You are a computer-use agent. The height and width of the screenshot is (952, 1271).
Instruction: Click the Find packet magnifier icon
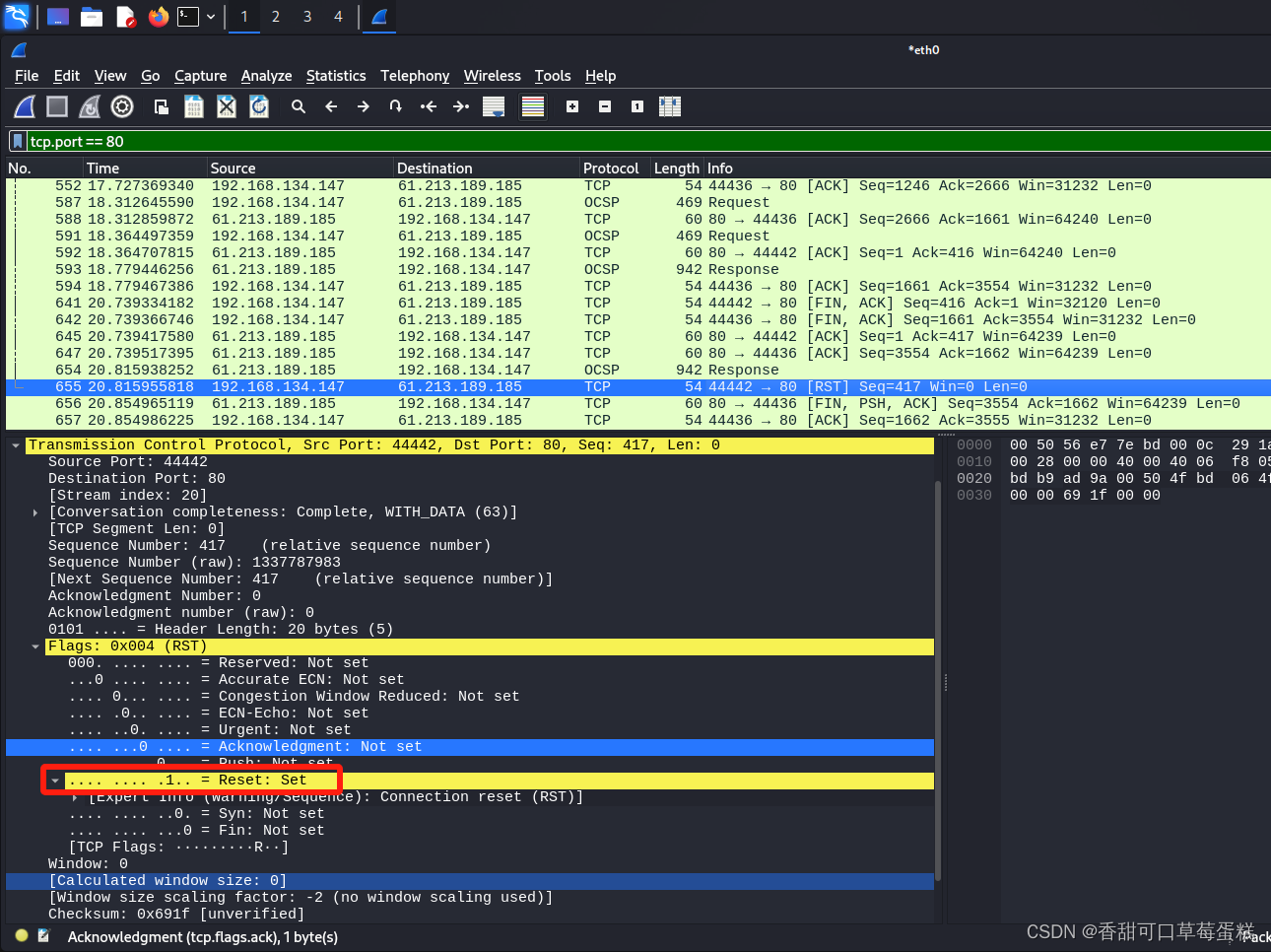299,106
